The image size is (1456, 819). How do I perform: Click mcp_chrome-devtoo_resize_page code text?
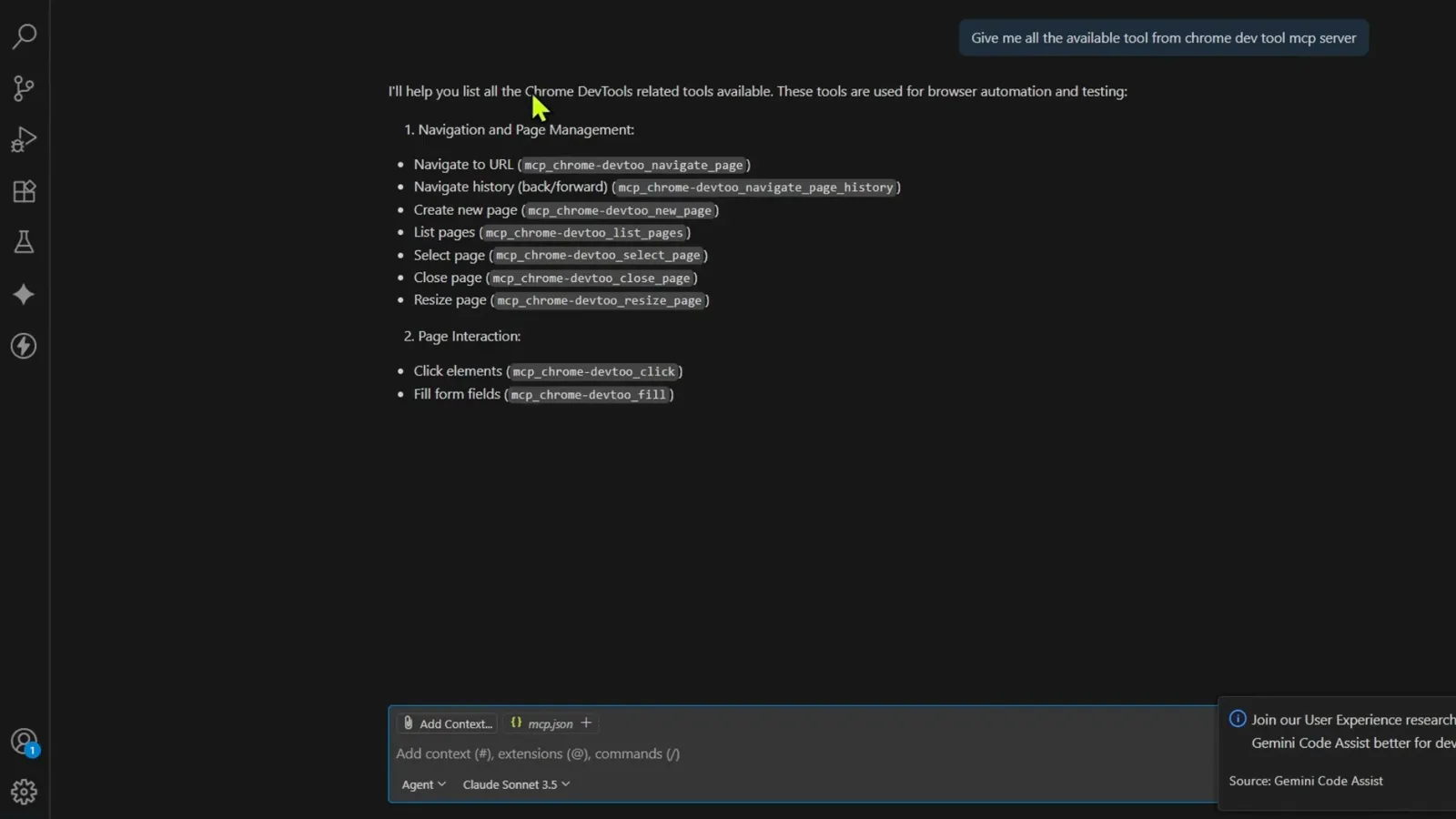600,300
